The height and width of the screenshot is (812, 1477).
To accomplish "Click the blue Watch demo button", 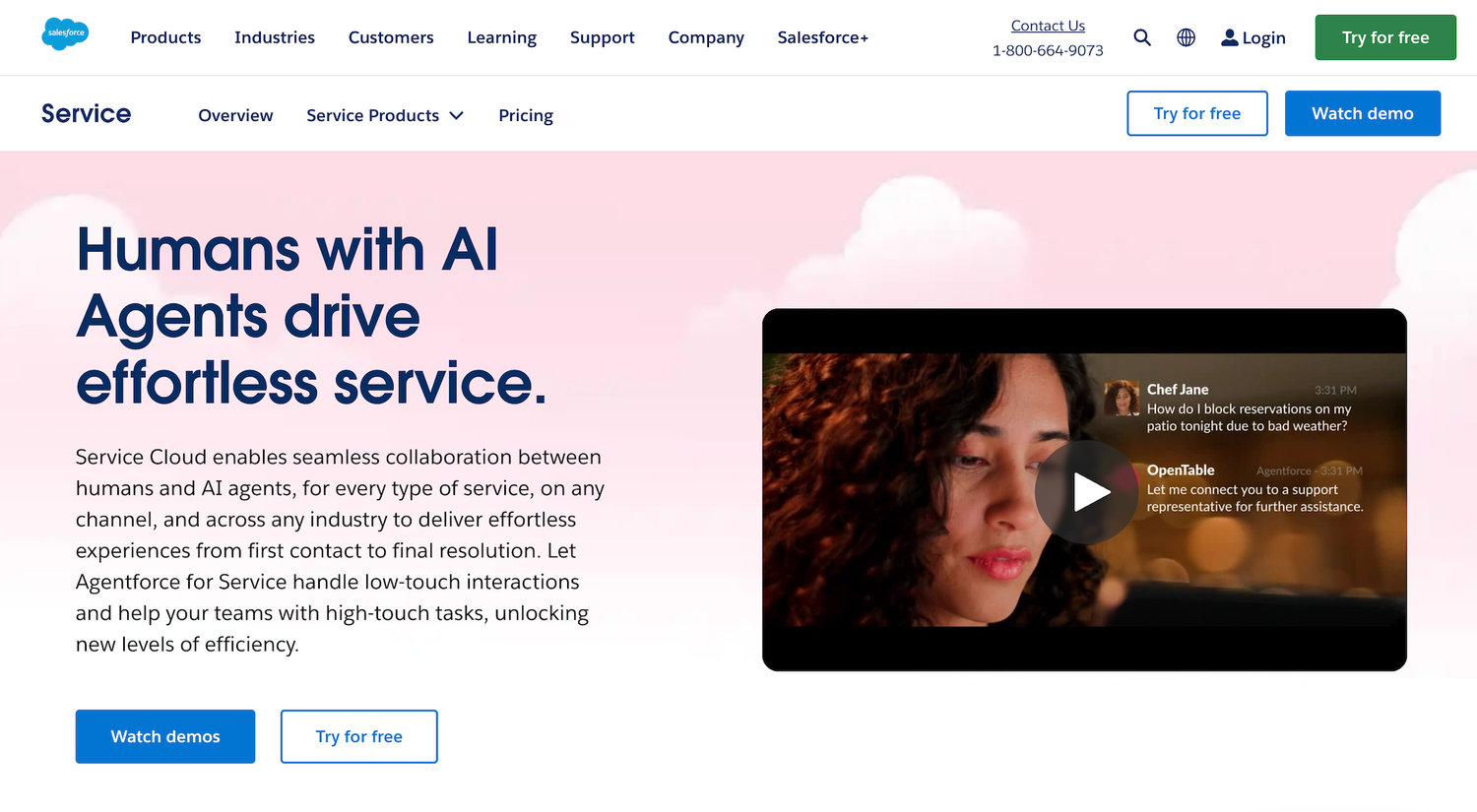I will pyautogui.click(x=1363, y=113).
